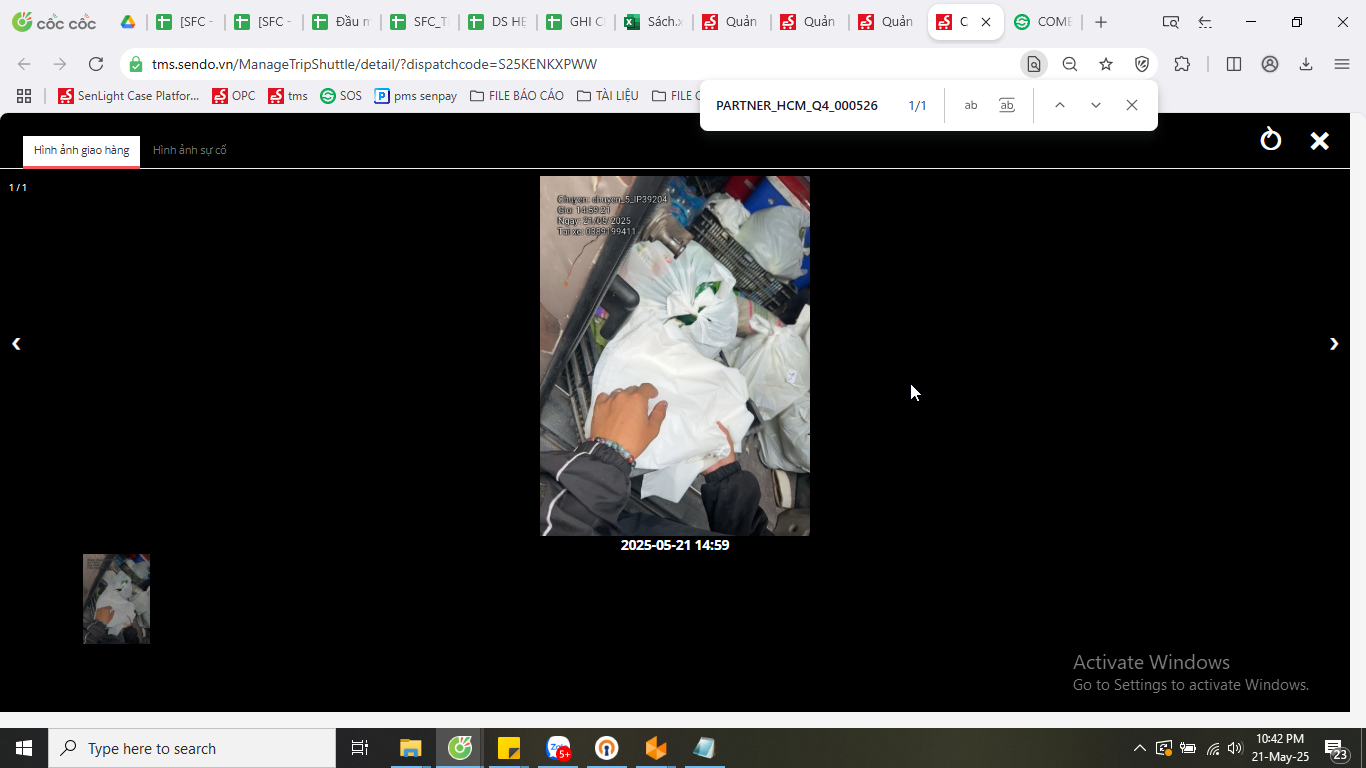Show hidden system tray icons
Viewport: 1366px width, 768px height.
1139,748
